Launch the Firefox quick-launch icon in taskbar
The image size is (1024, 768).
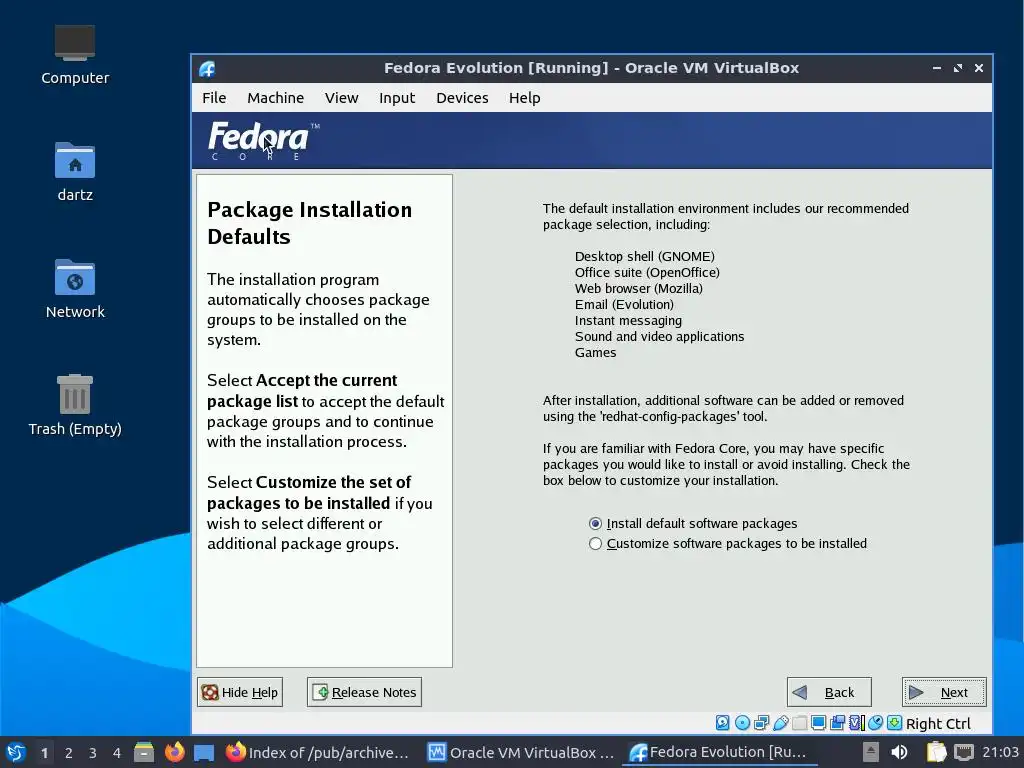point(174,752)
